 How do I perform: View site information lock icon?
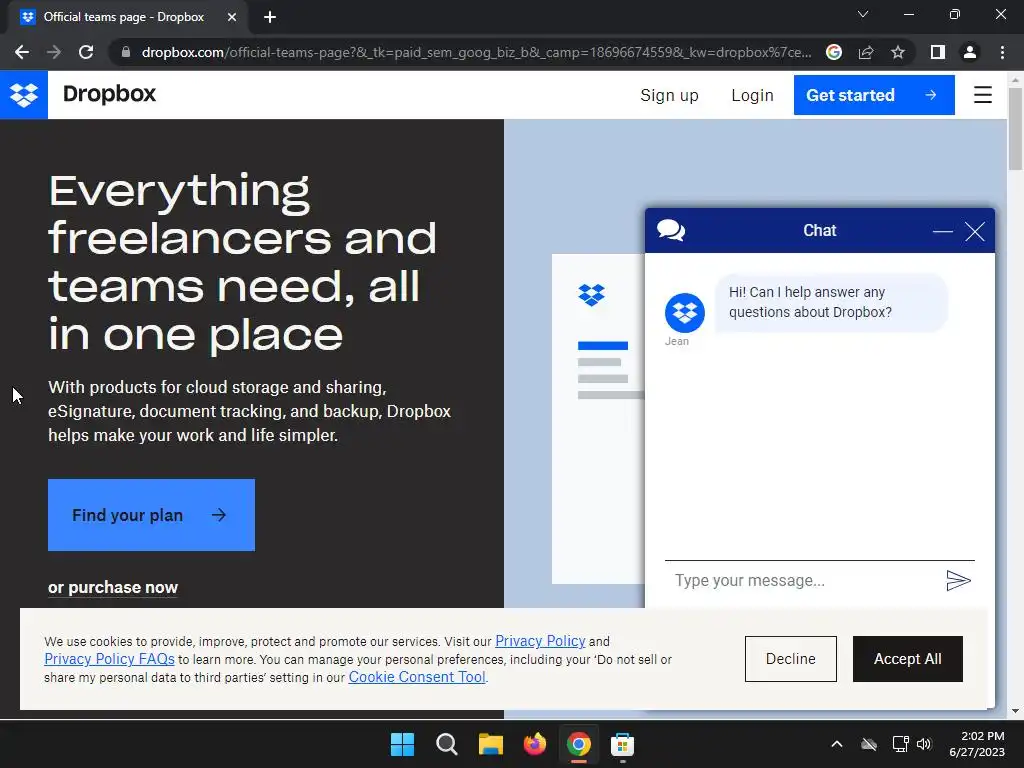click(125, 52)
